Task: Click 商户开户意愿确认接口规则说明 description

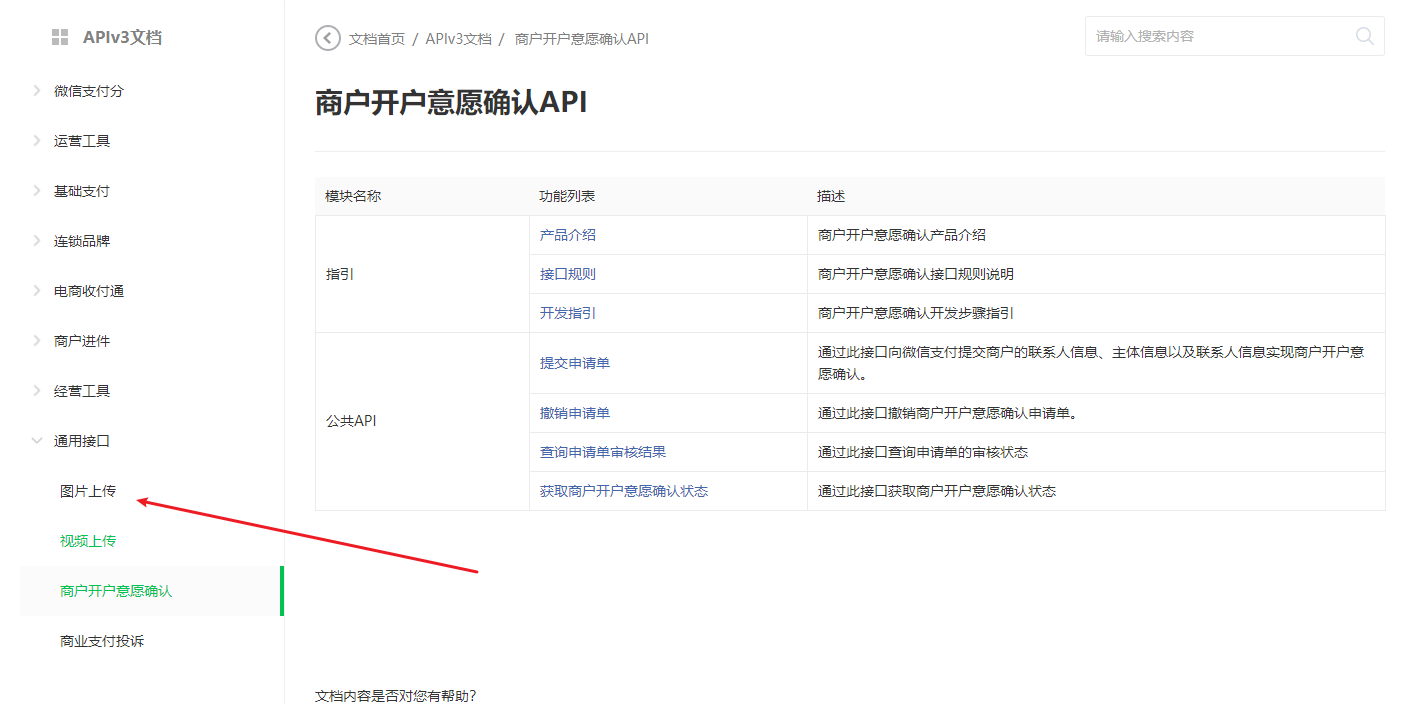Action: click(x=916, y=274)
